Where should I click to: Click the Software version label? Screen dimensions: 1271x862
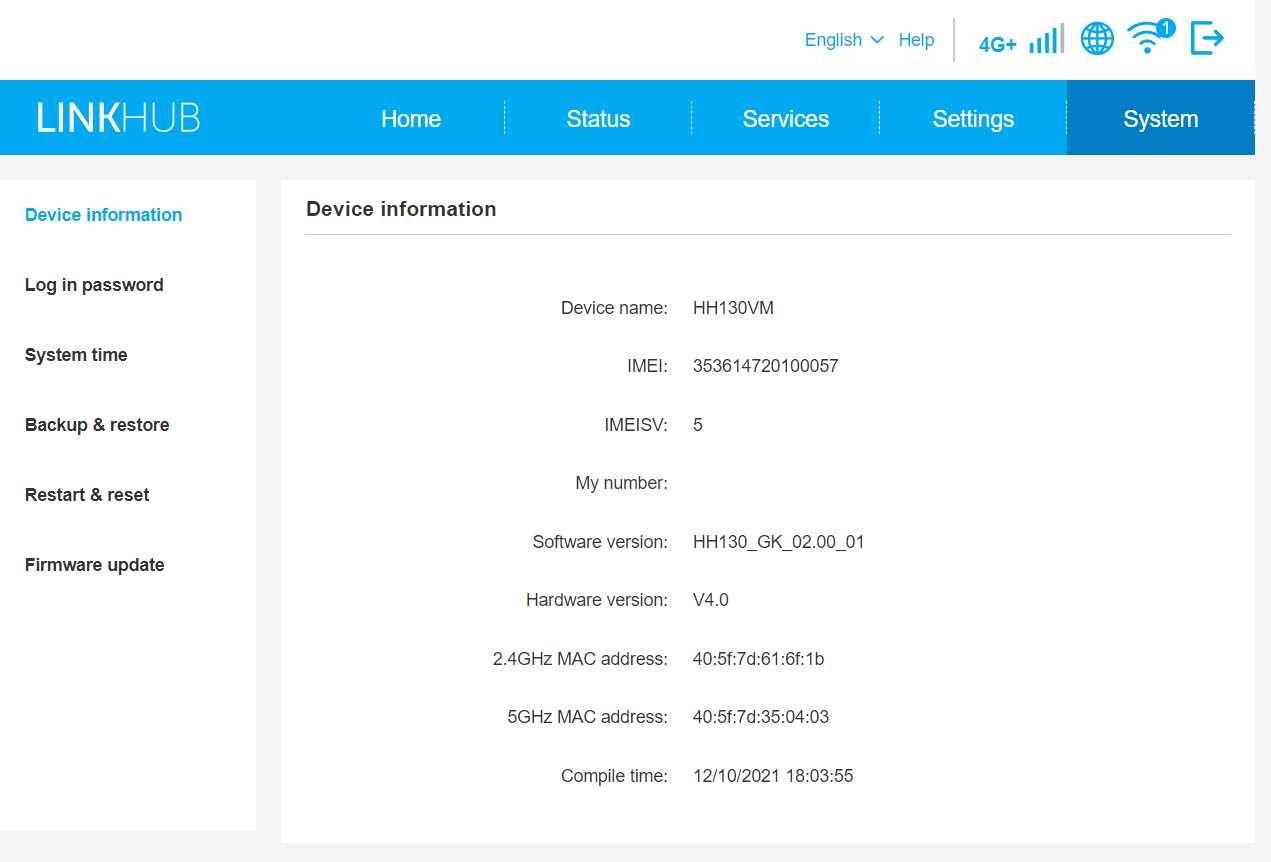(x=600, y=542)
